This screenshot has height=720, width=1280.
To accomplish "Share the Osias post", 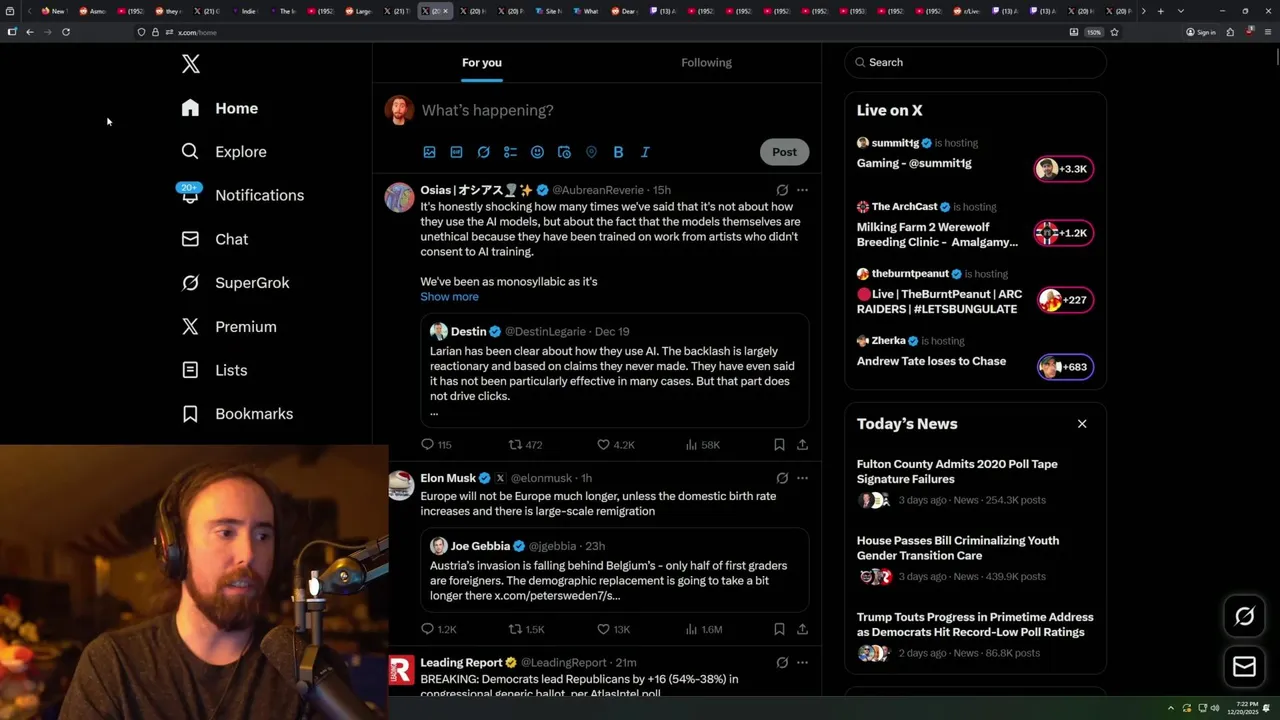I will tap(802, 445).
